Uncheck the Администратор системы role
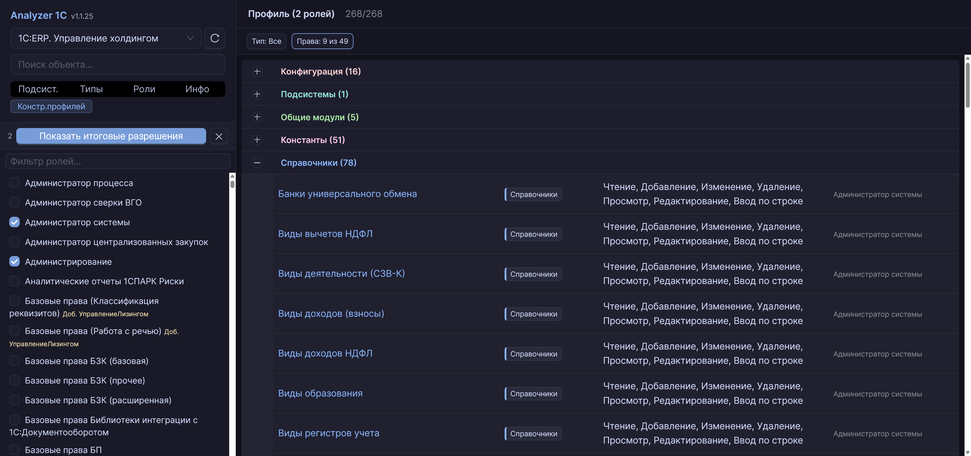The image size is (971, 456). coord(15,222)
